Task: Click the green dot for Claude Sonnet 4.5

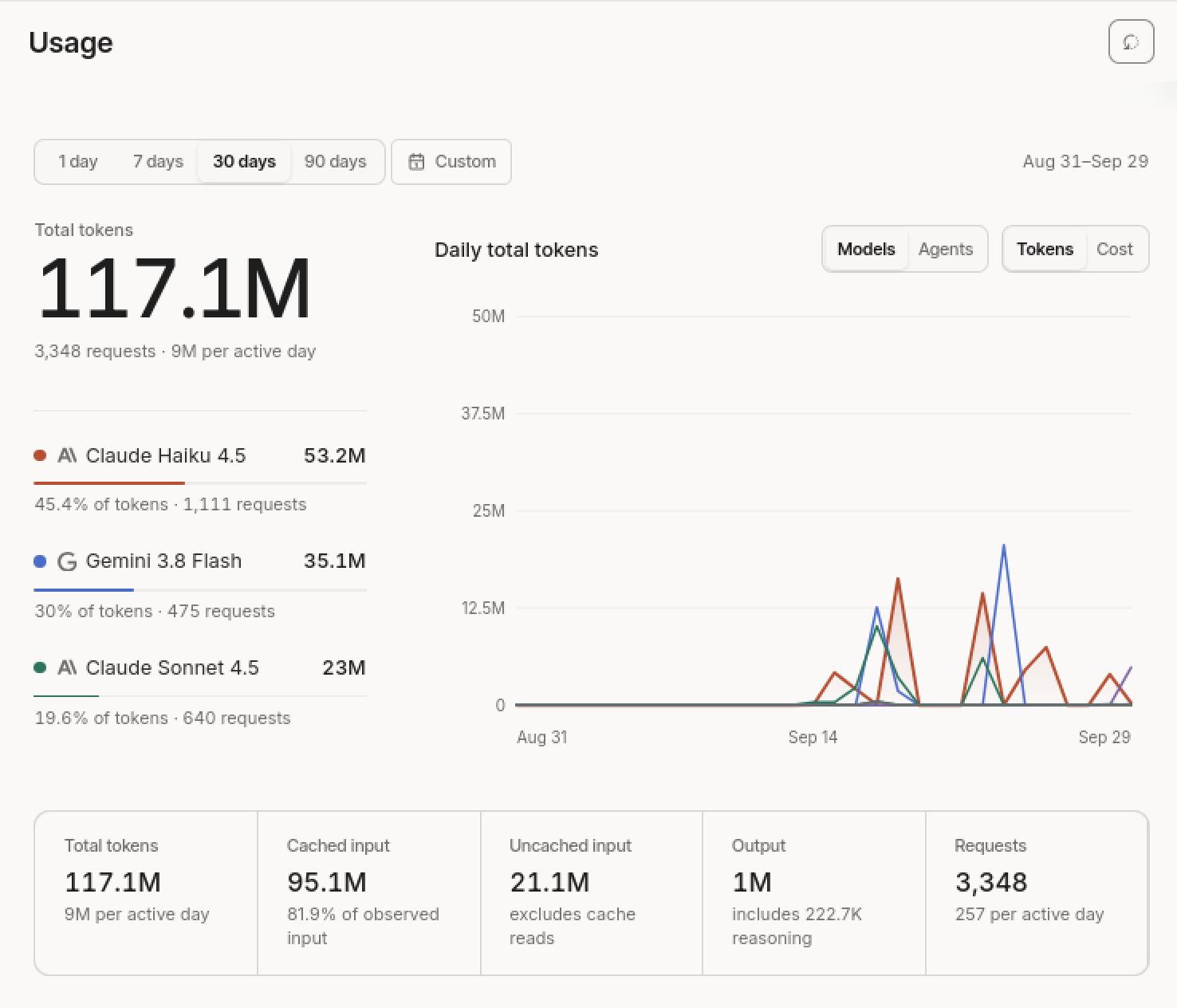Action: (x=40, y=667)
